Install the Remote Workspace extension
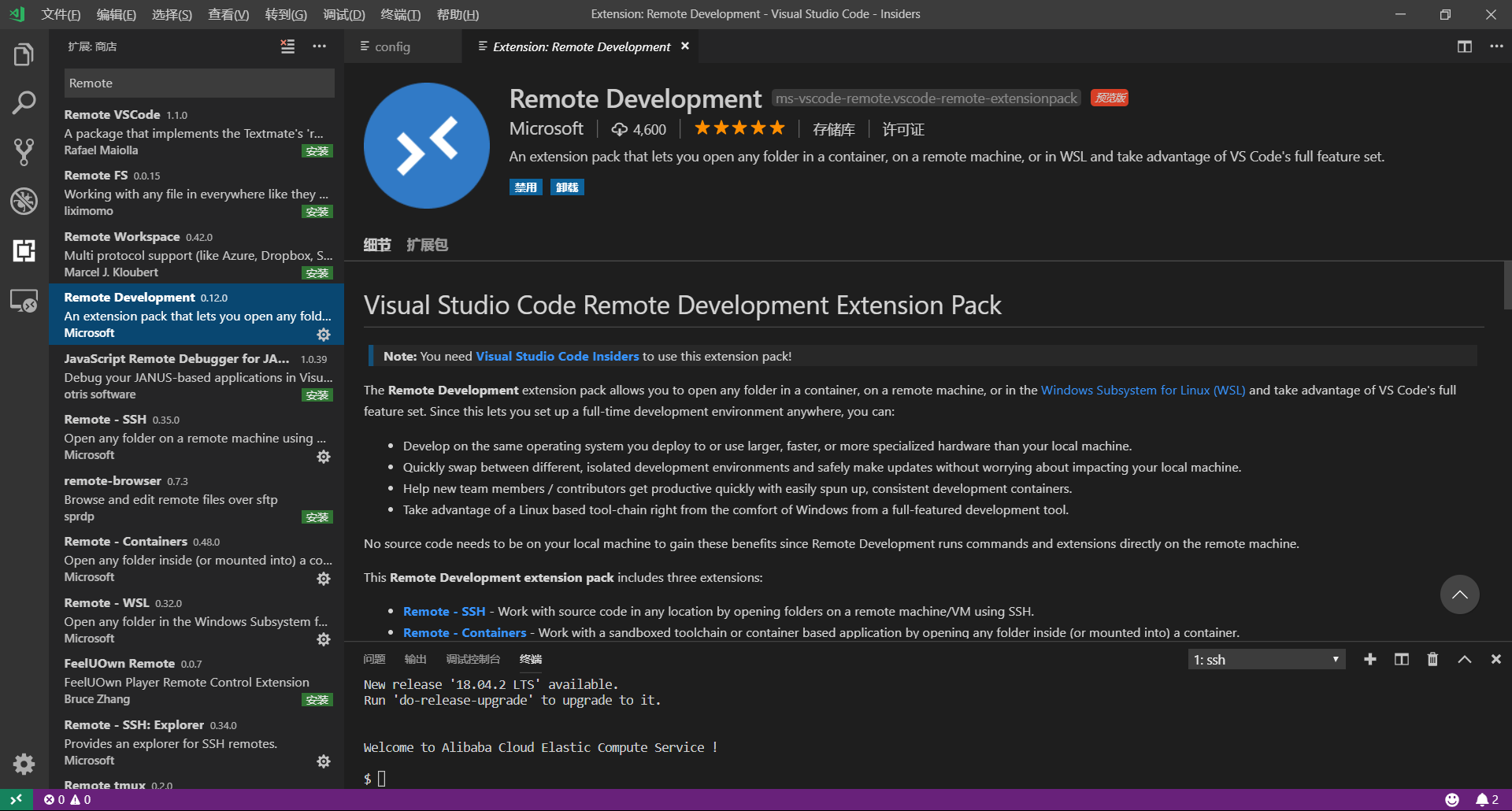The width and height of the screenshot is (1512, 811). (x=317, y=273)
